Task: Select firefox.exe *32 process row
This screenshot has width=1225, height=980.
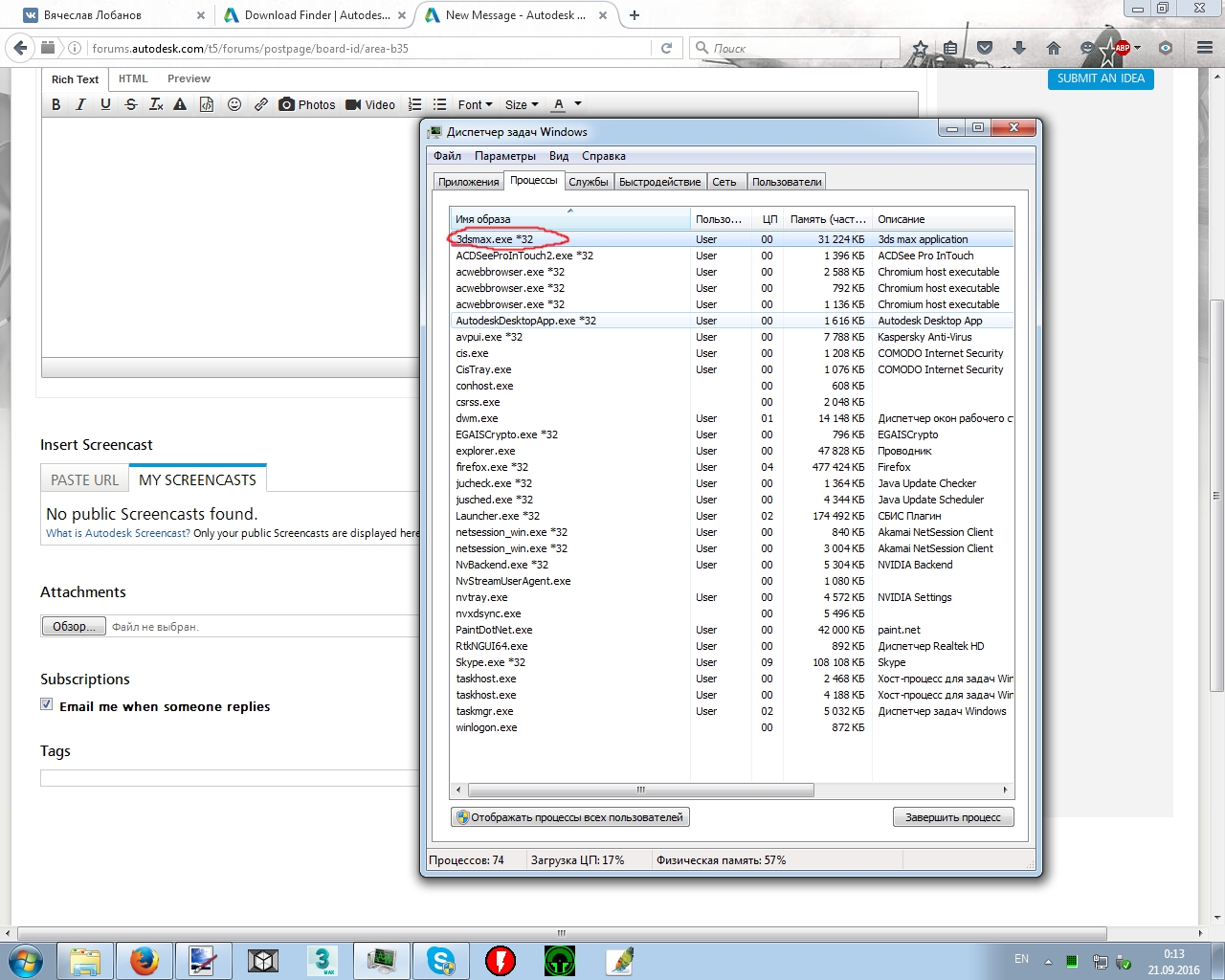Action: (x=731, y=467)
